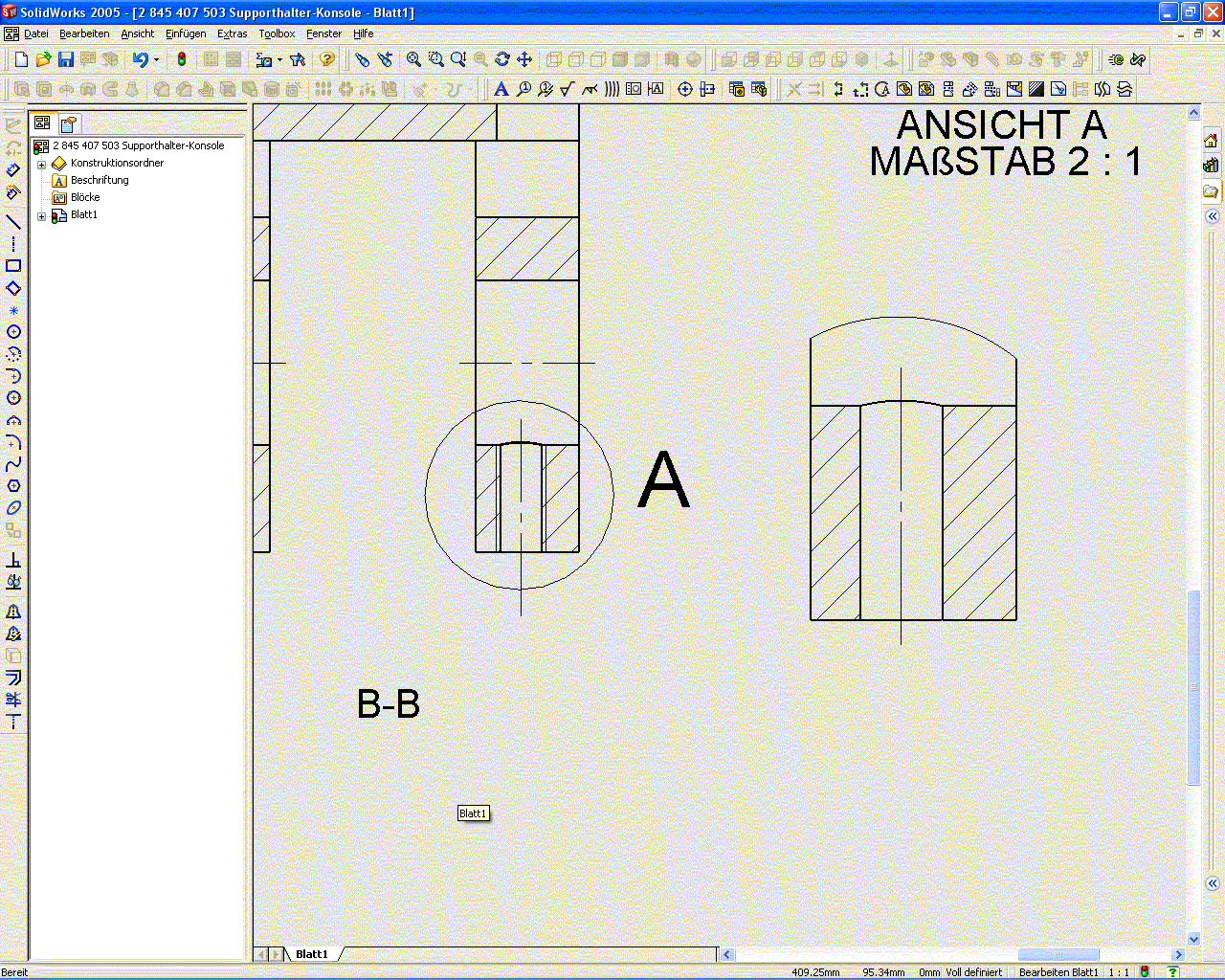Select Beschriftung in the design tree
Viewport: 1225px width, 980px height.
pyautogui.click(x=99, y=180)
